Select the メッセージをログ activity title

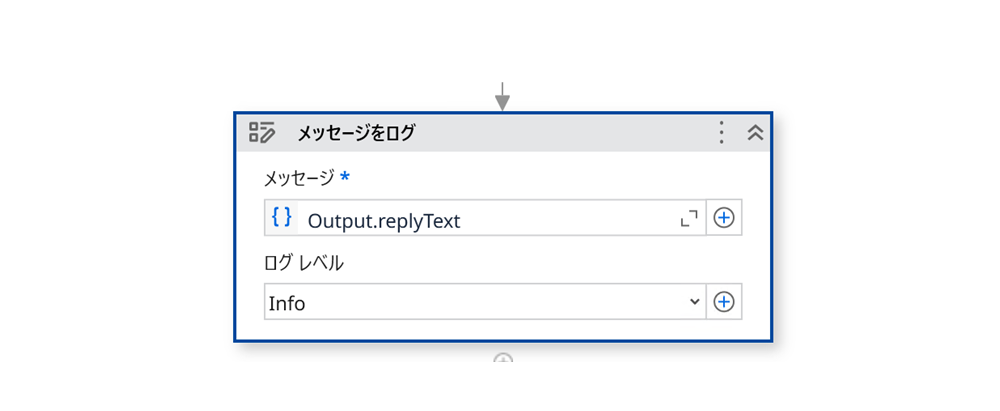click(x=355, y=133)
